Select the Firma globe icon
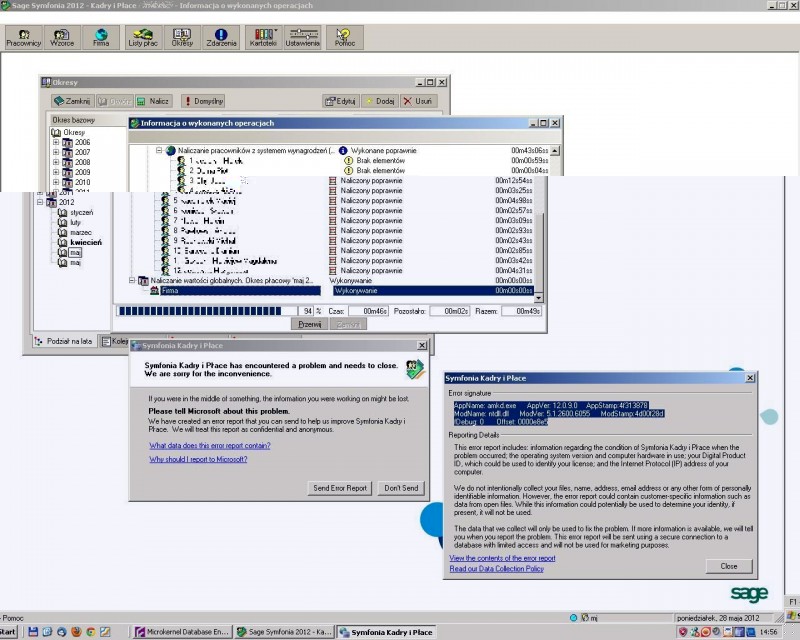 (x=101, y=38)
